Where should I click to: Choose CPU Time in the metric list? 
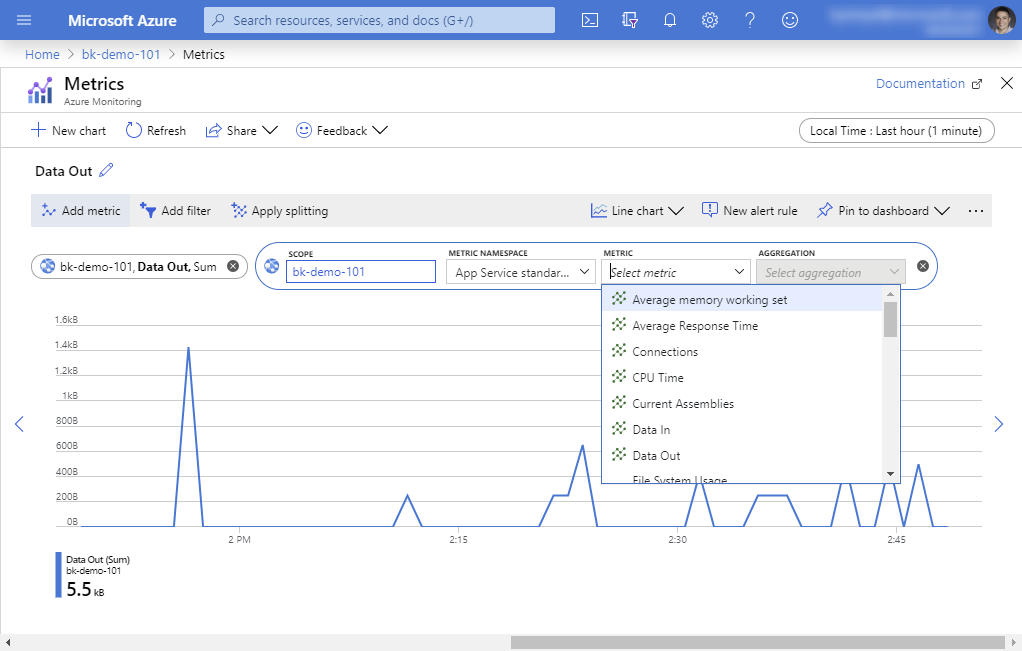point(658,378)
